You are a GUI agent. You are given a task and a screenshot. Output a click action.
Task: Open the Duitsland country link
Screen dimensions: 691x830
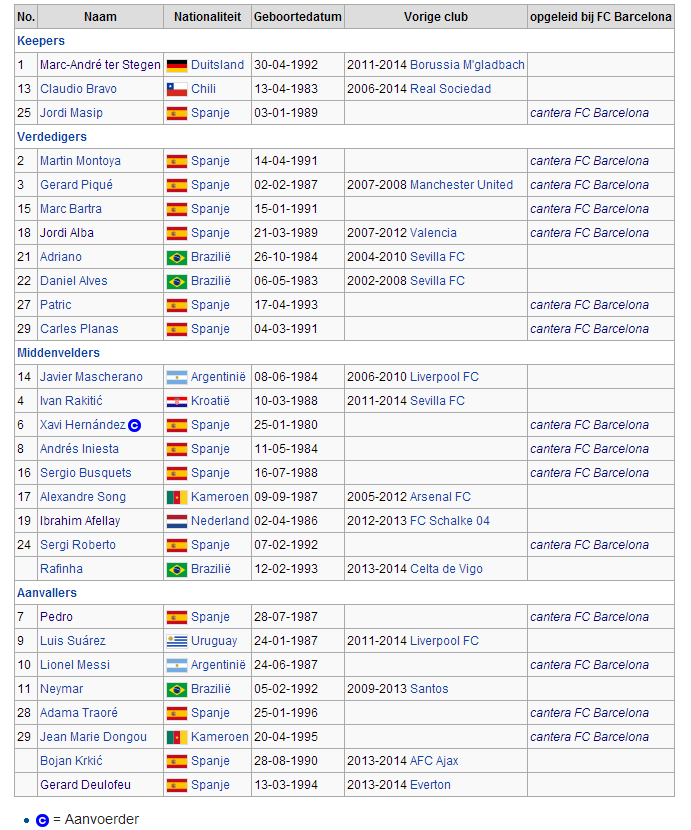pos(217,65)
